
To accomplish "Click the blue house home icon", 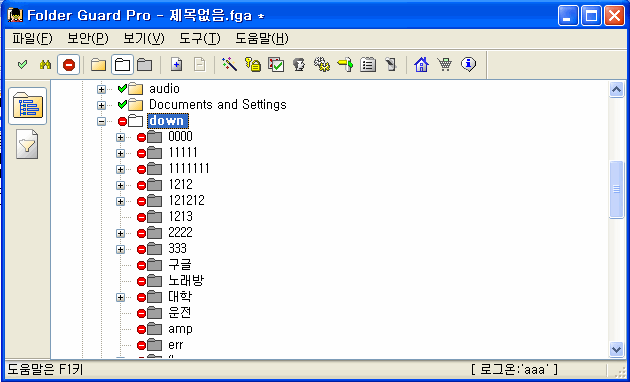I will (421, 65).
